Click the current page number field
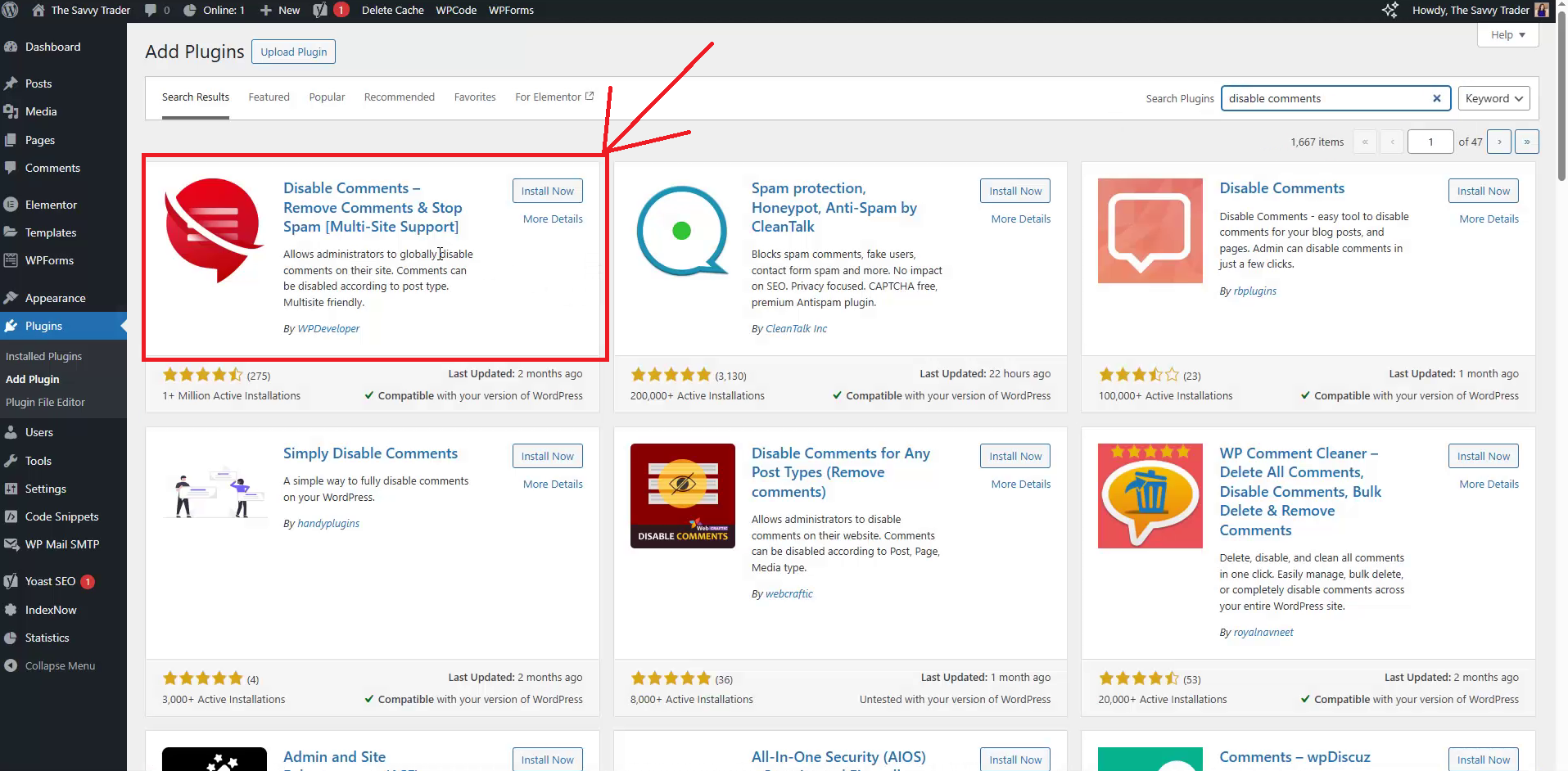 click(x=1430, y=142)
